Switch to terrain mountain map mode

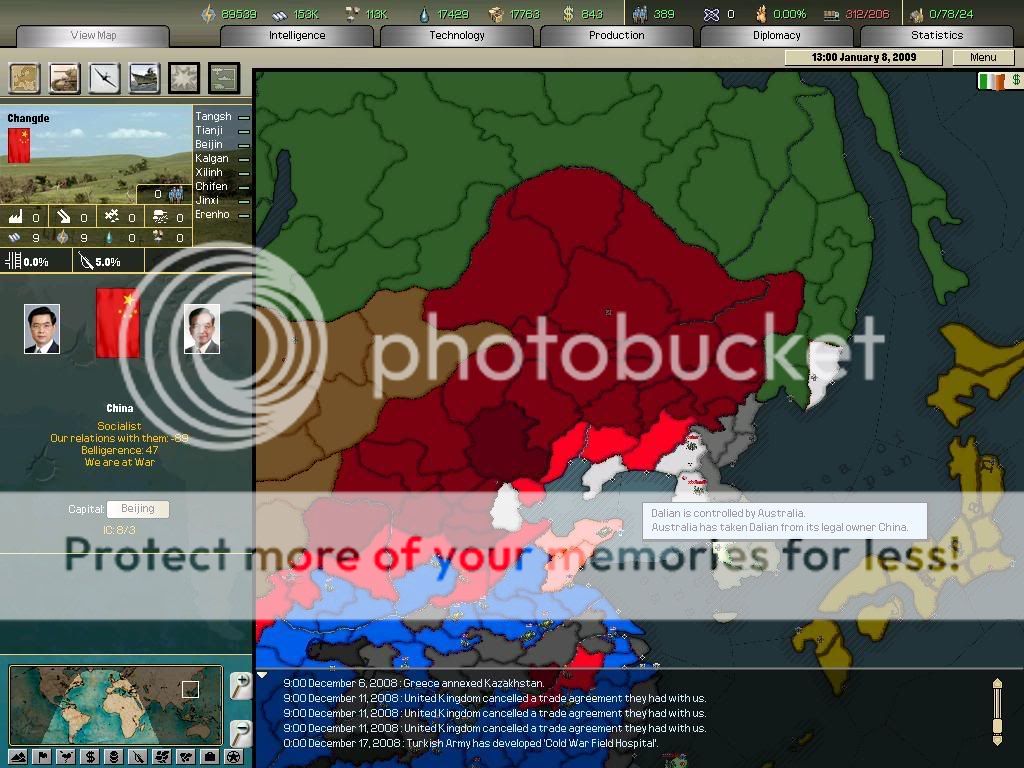coord(17,756)
